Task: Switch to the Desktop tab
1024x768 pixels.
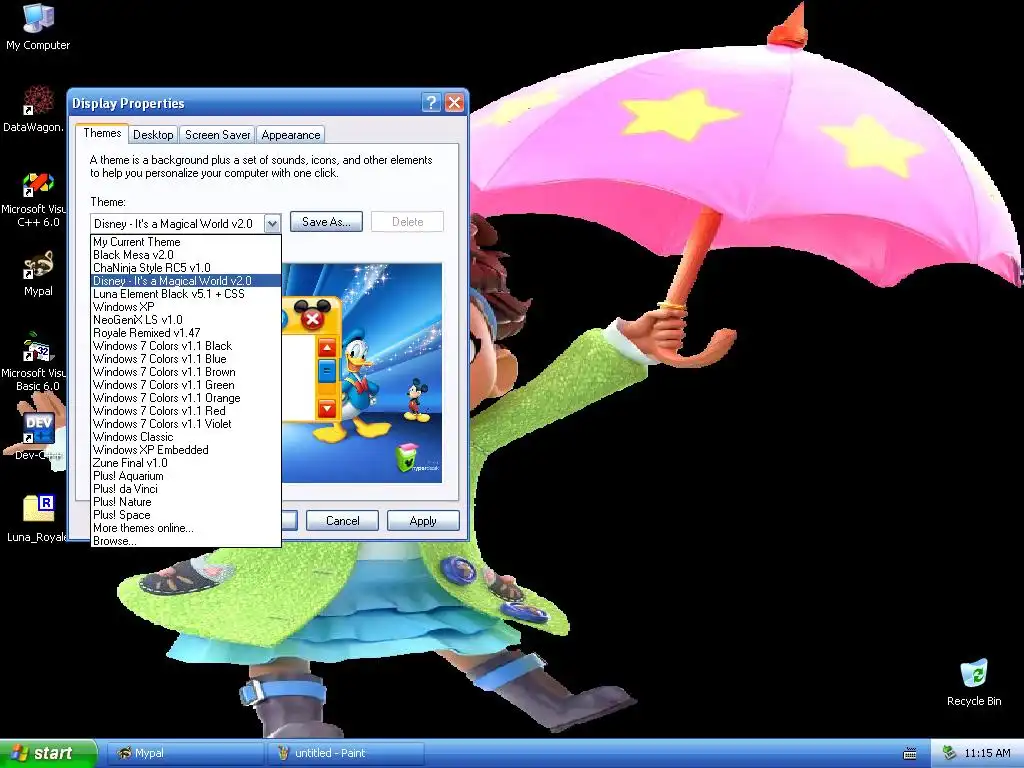Action: (x=153, y=135)
